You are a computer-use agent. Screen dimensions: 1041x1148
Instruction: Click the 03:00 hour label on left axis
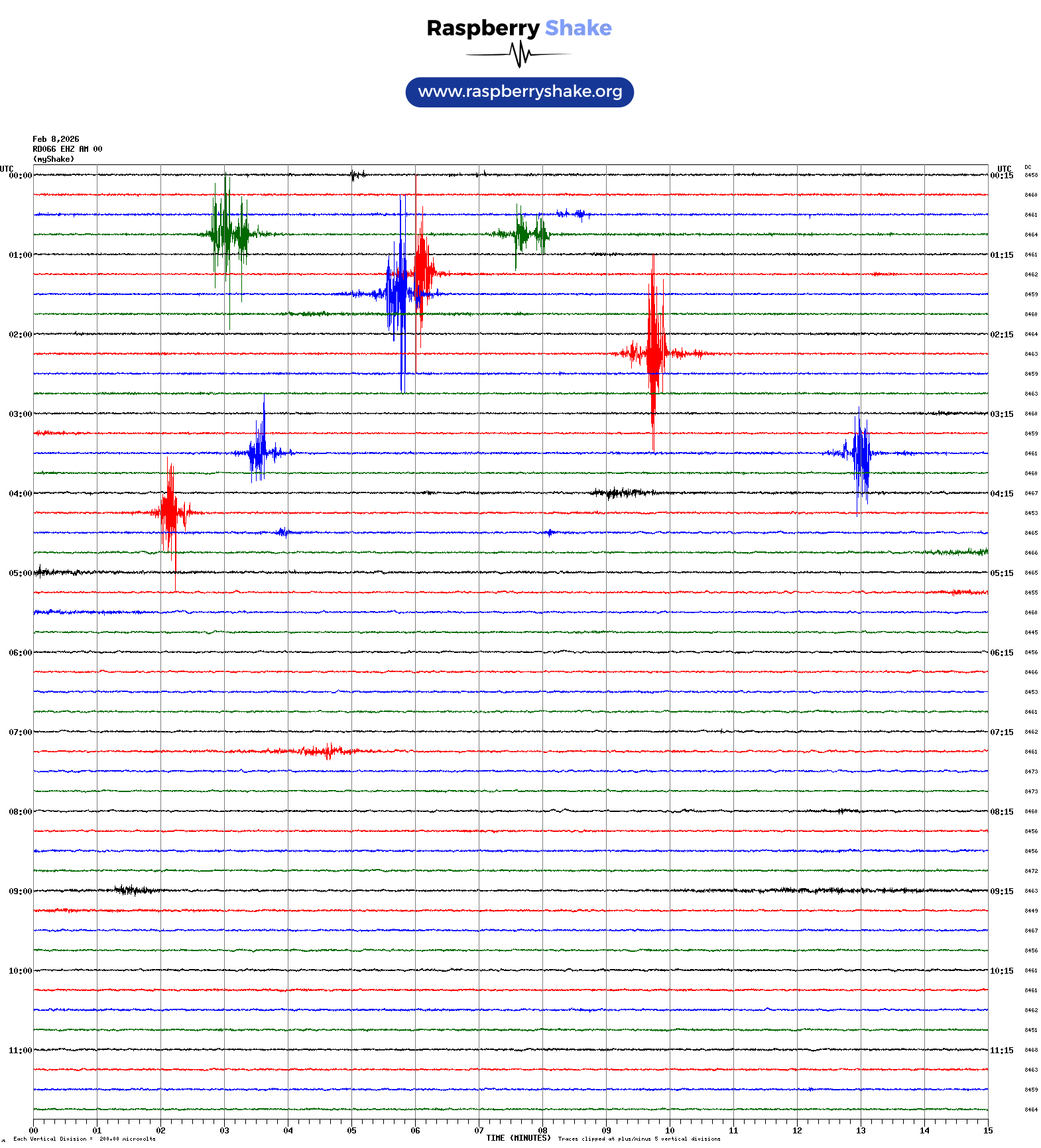pyautogui.click(x=20, y=414)
